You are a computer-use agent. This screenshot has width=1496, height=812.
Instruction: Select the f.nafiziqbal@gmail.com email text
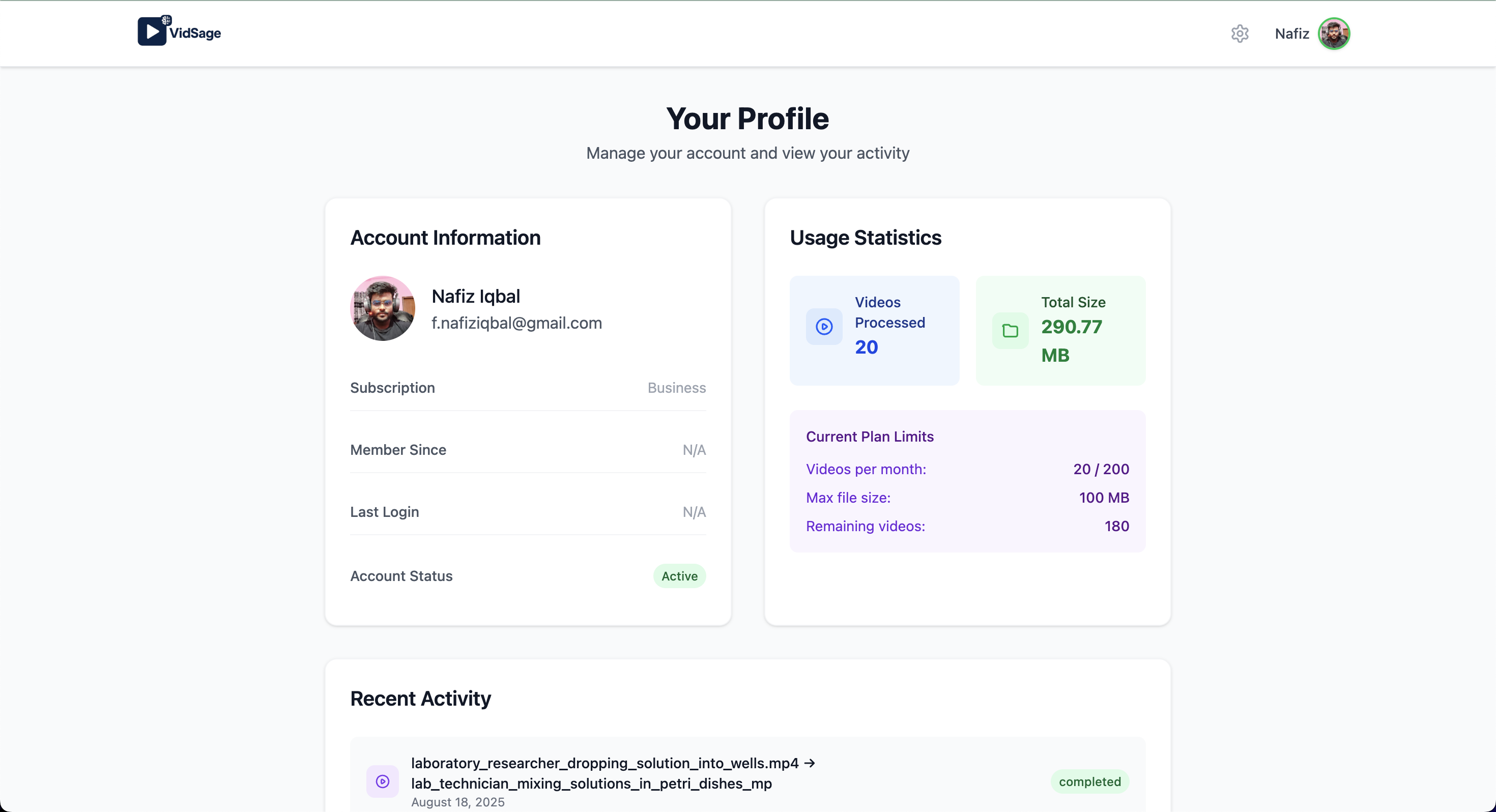click(516, 323)
